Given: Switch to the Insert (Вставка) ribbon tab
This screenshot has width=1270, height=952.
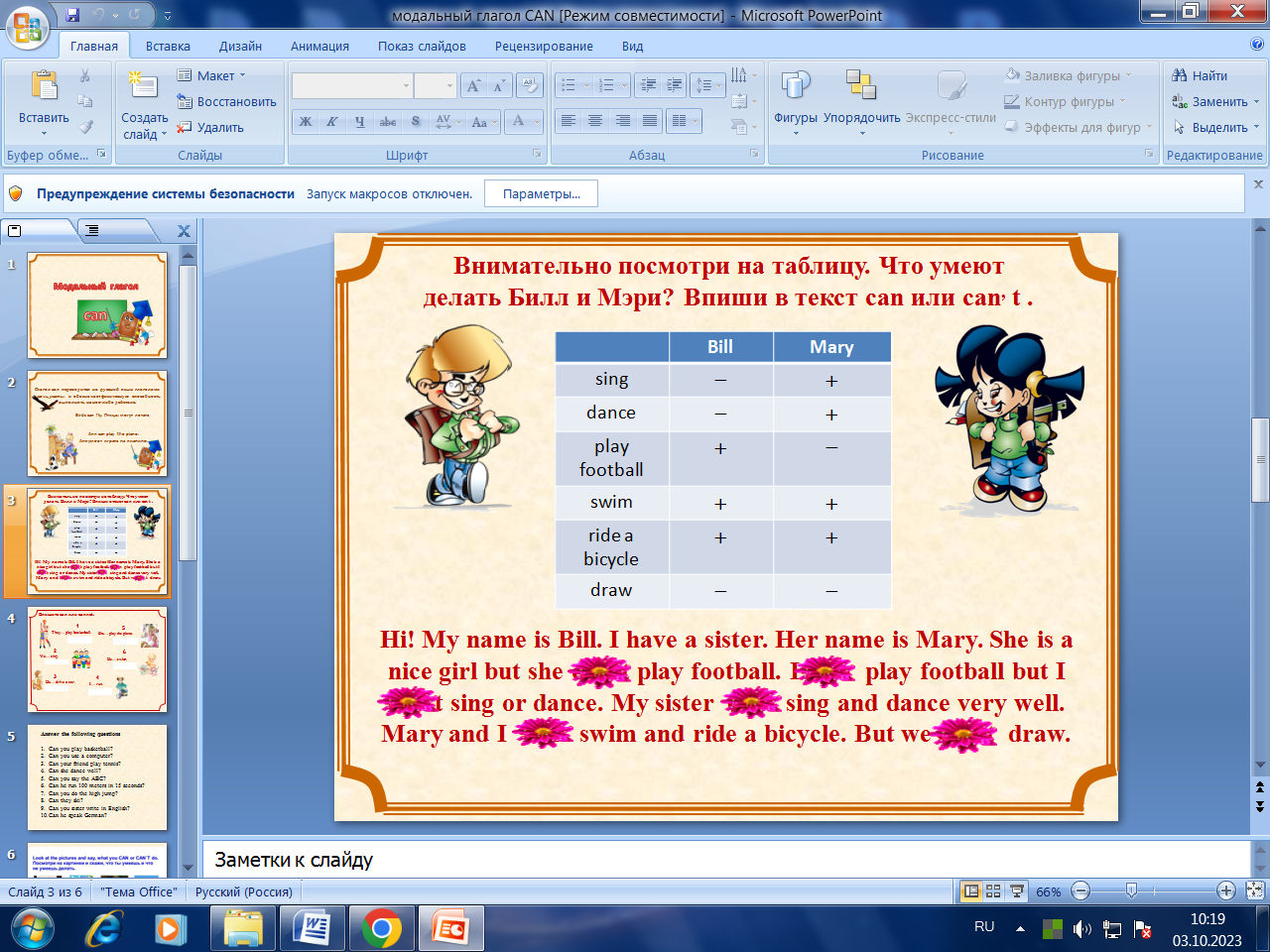Looking at the screenshot, I should coord(168,46).
